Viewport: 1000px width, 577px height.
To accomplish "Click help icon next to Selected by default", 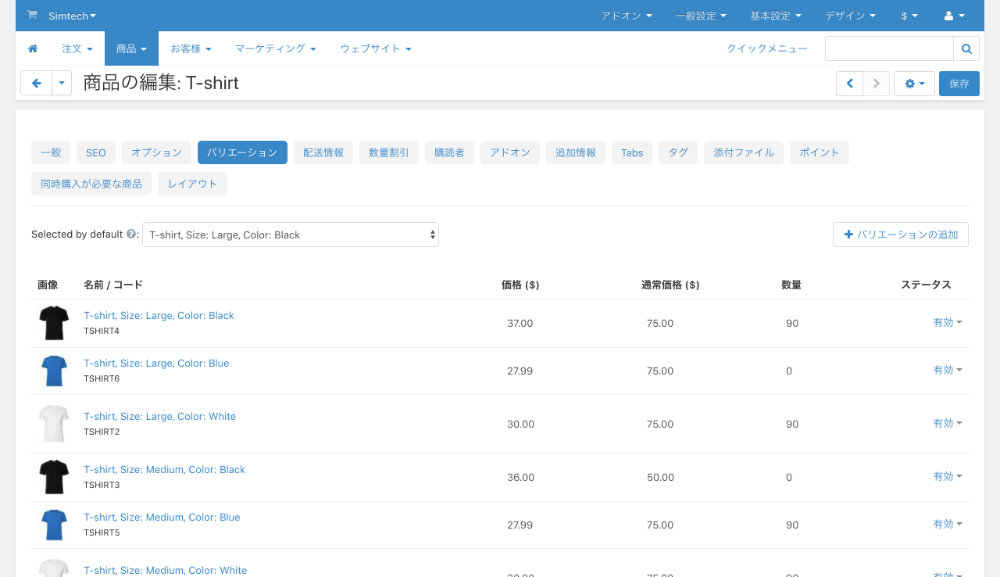I will click(131, 234).
